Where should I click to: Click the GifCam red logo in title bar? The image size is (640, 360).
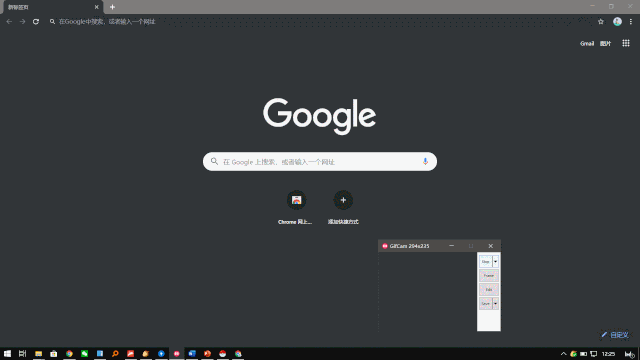[x=384, y=246]
